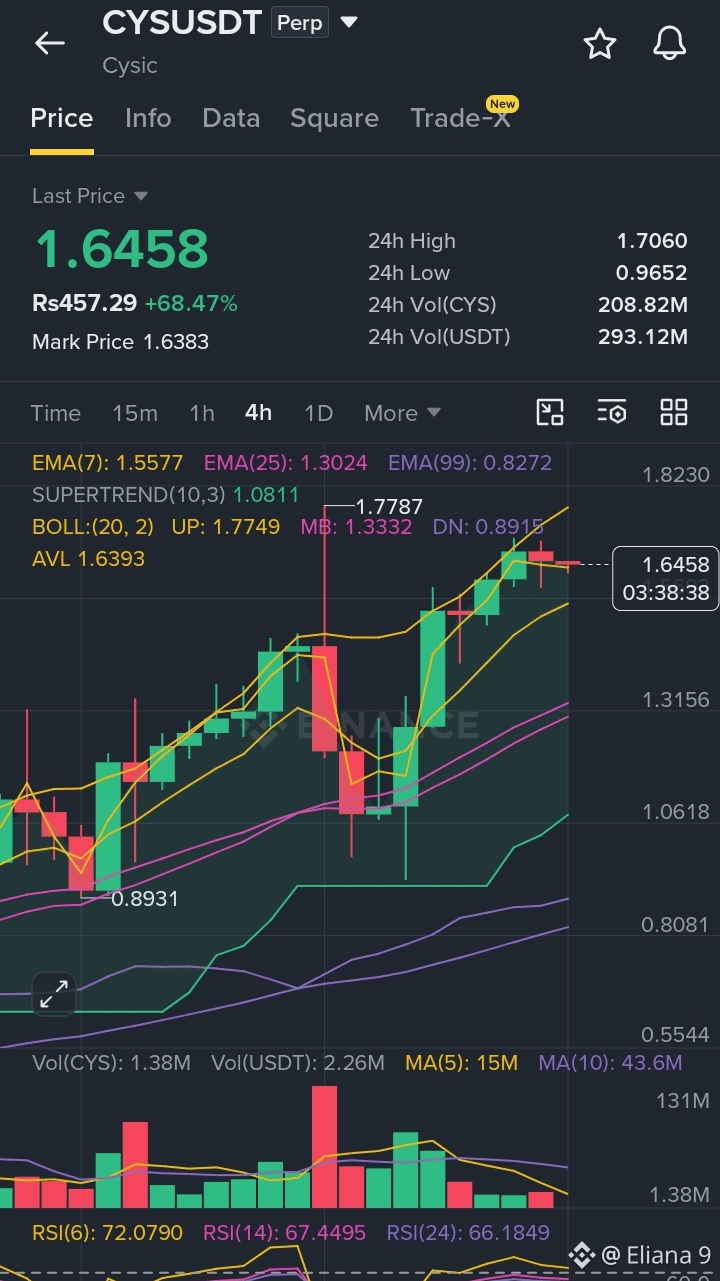Tap the 24h Vol(CYS) value 208.82M
Image resolution: width=720 pixels, height=1281 pixels.
tap(643, 305)
